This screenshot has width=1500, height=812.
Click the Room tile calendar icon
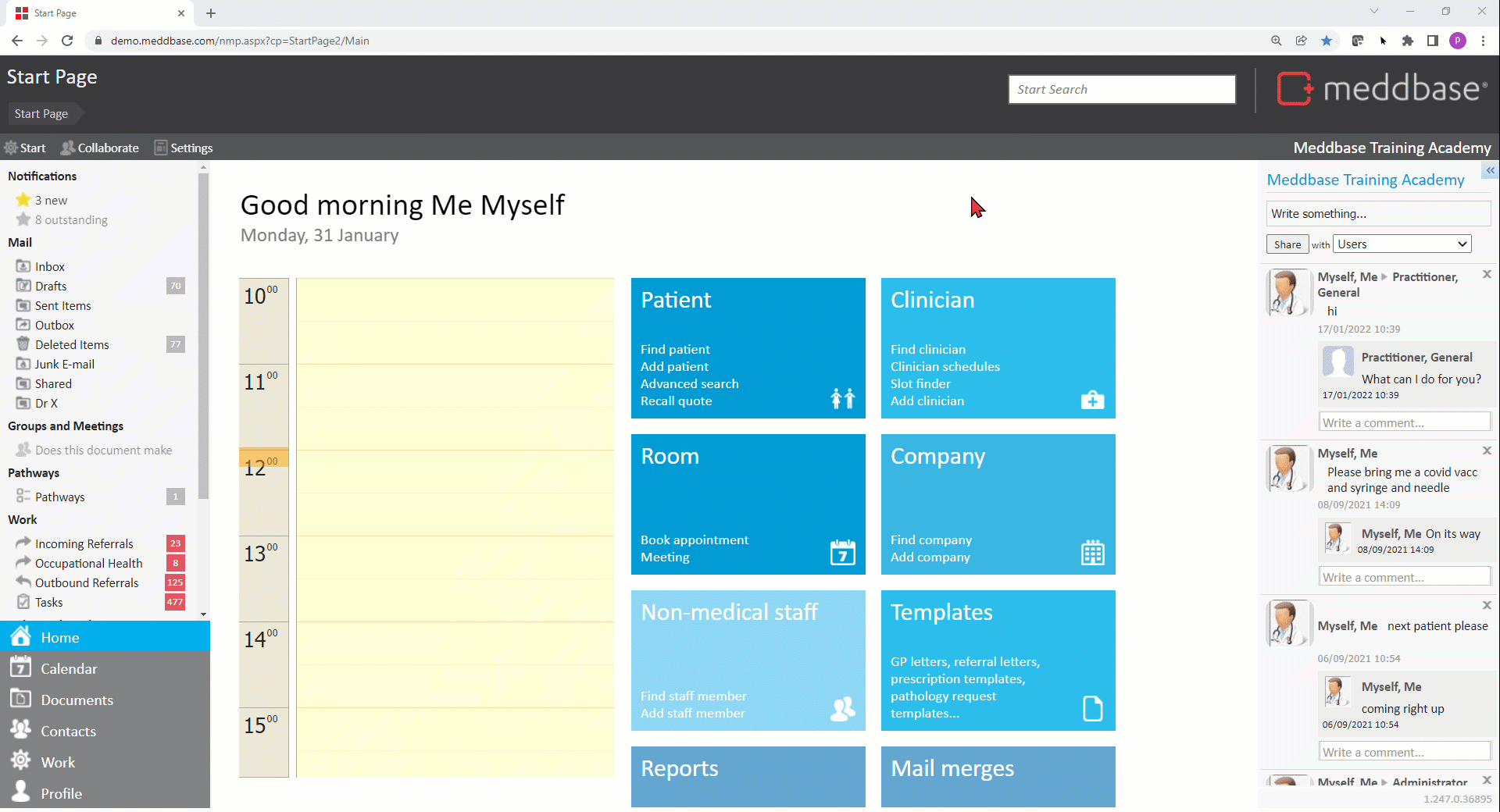tap(842, 552)
